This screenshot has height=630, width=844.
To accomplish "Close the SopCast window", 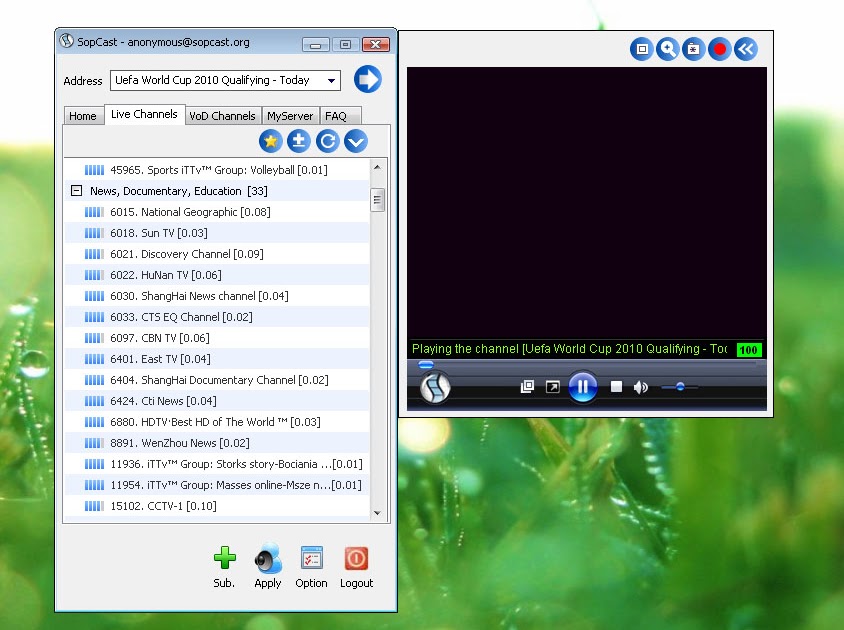I will (376, 44).
